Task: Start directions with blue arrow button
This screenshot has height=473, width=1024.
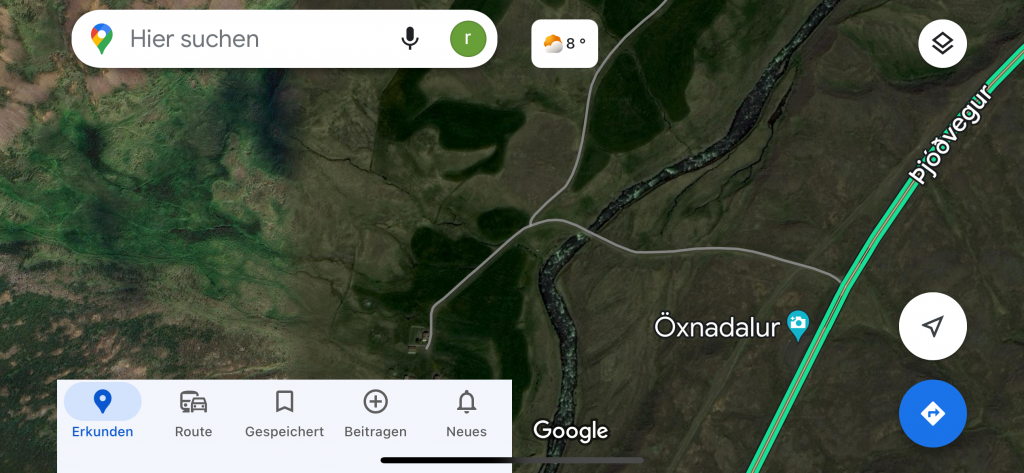Action: (x=933, y=413)
